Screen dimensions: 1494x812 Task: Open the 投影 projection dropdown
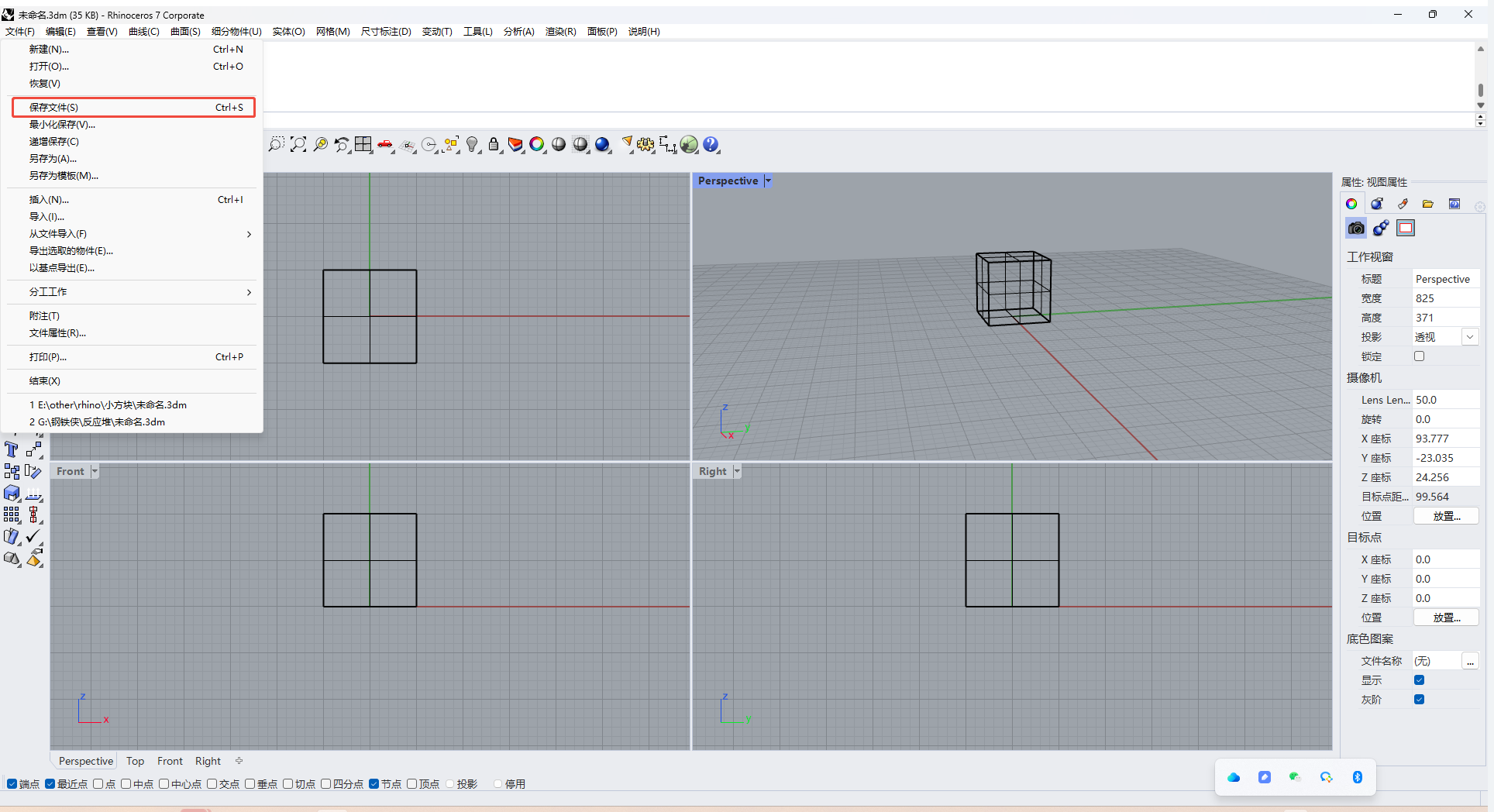tap(1469, 337)
